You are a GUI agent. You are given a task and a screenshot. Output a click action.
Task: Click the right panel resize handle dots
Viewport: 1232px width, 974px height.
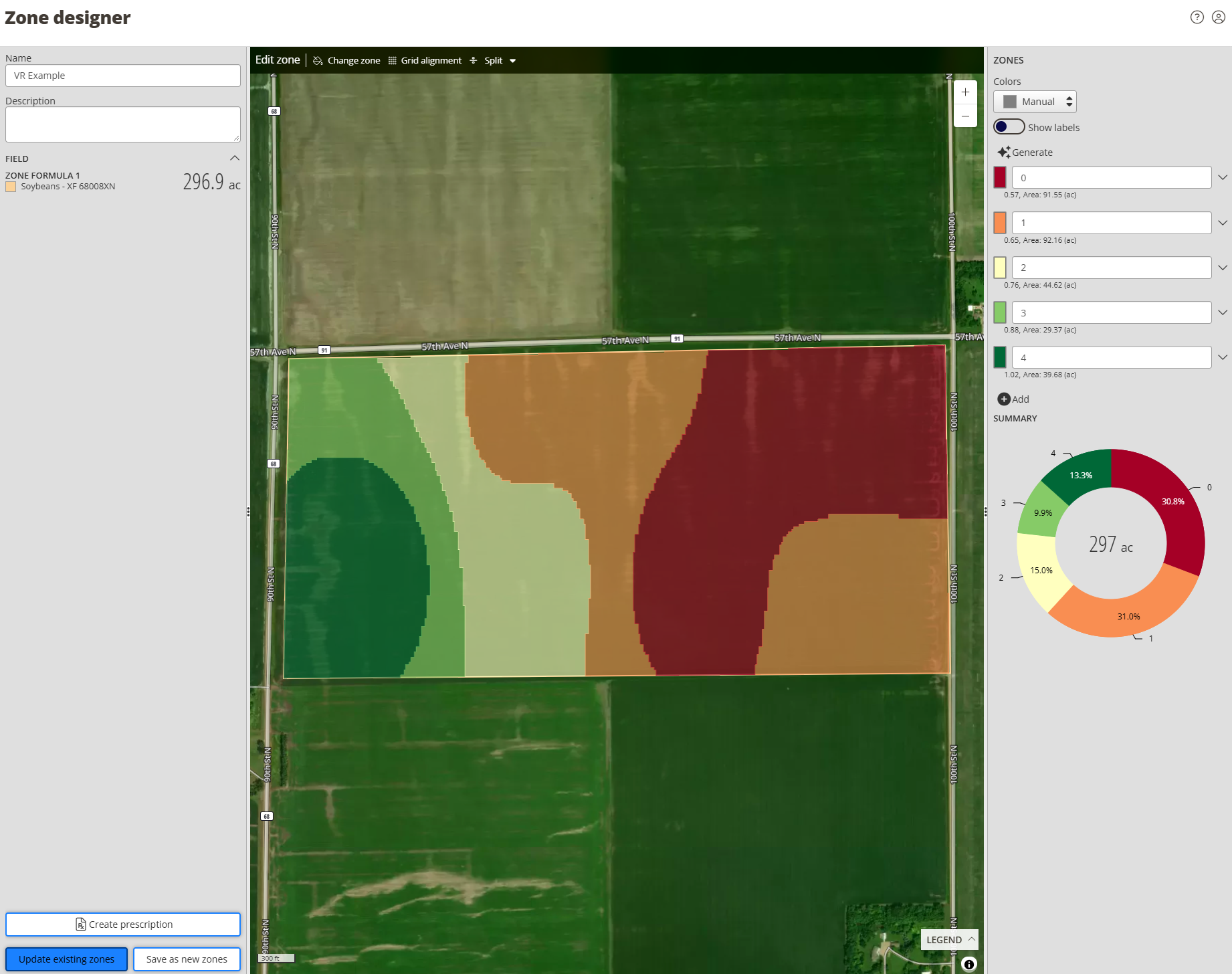[x=985, y=512]
